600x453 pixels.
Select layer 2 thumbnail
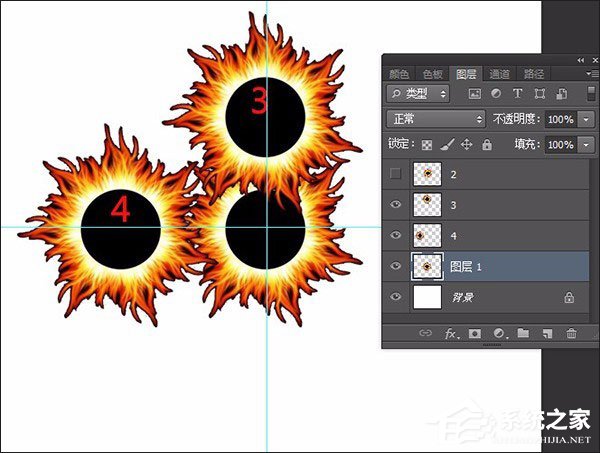pos(427,174)
